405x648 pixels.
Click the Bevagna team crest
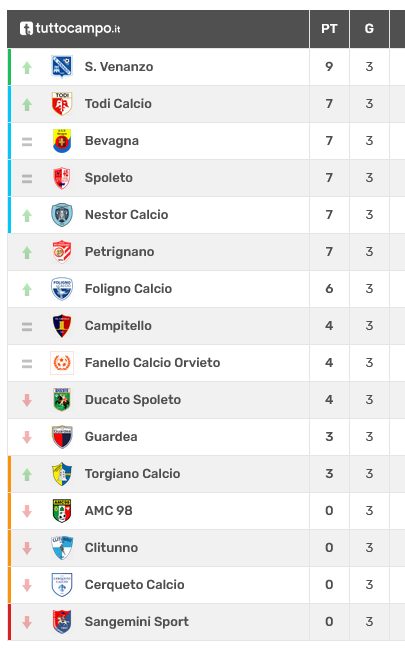[x=62, y=141]
